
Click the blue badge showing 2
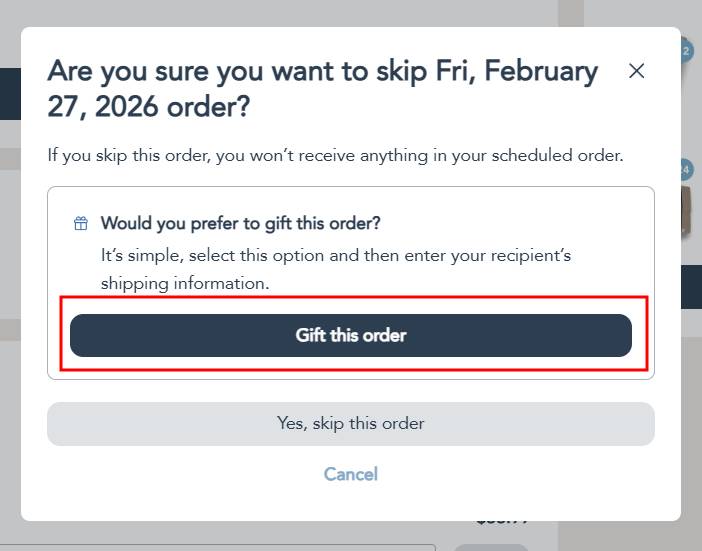(687, 51)
